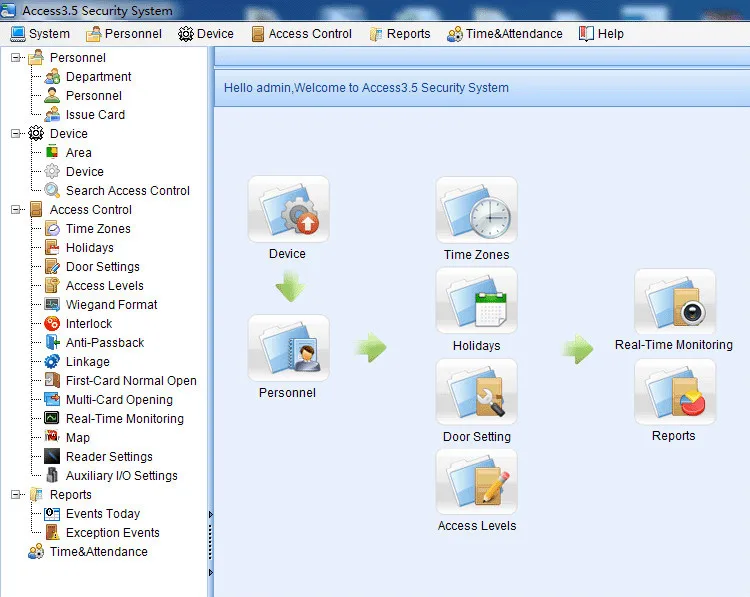This screenshot has width=750, height=597.
Task: Collapse the Access Control tree node
Action: [16, 210]
